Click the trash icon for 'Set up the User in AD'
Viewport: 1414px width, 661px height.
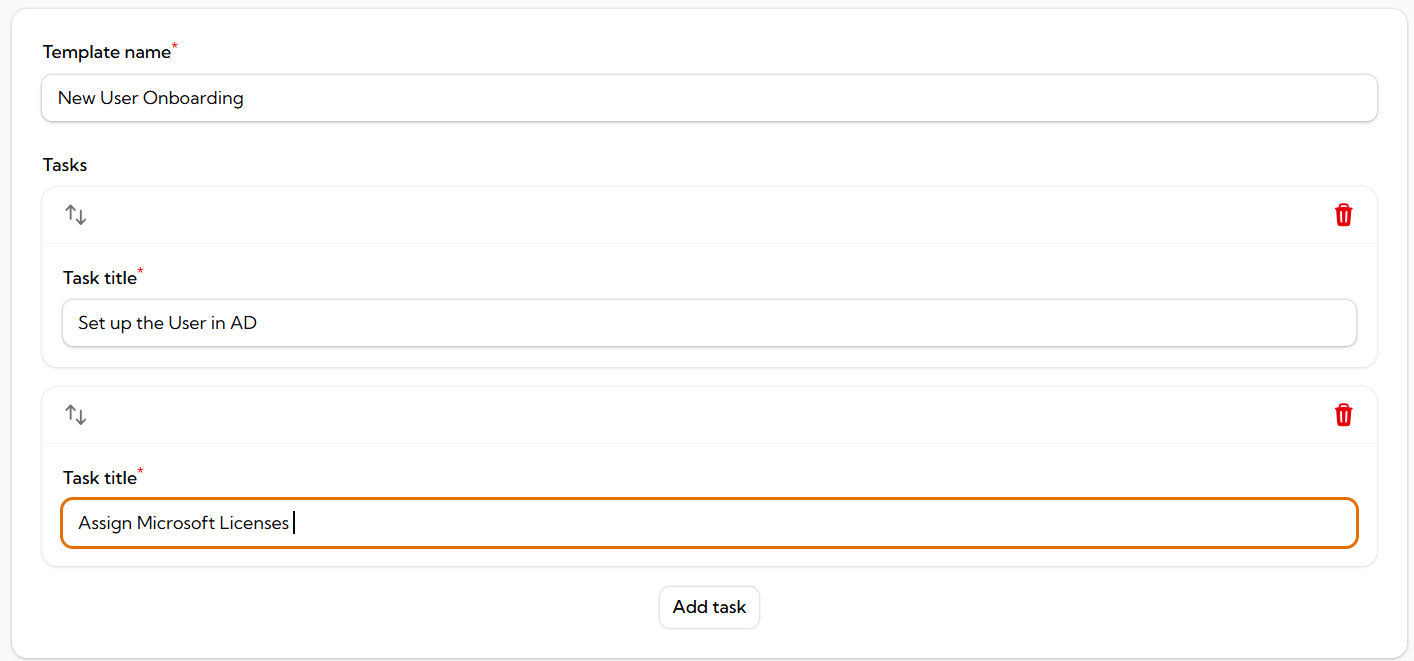point(1344,214)
